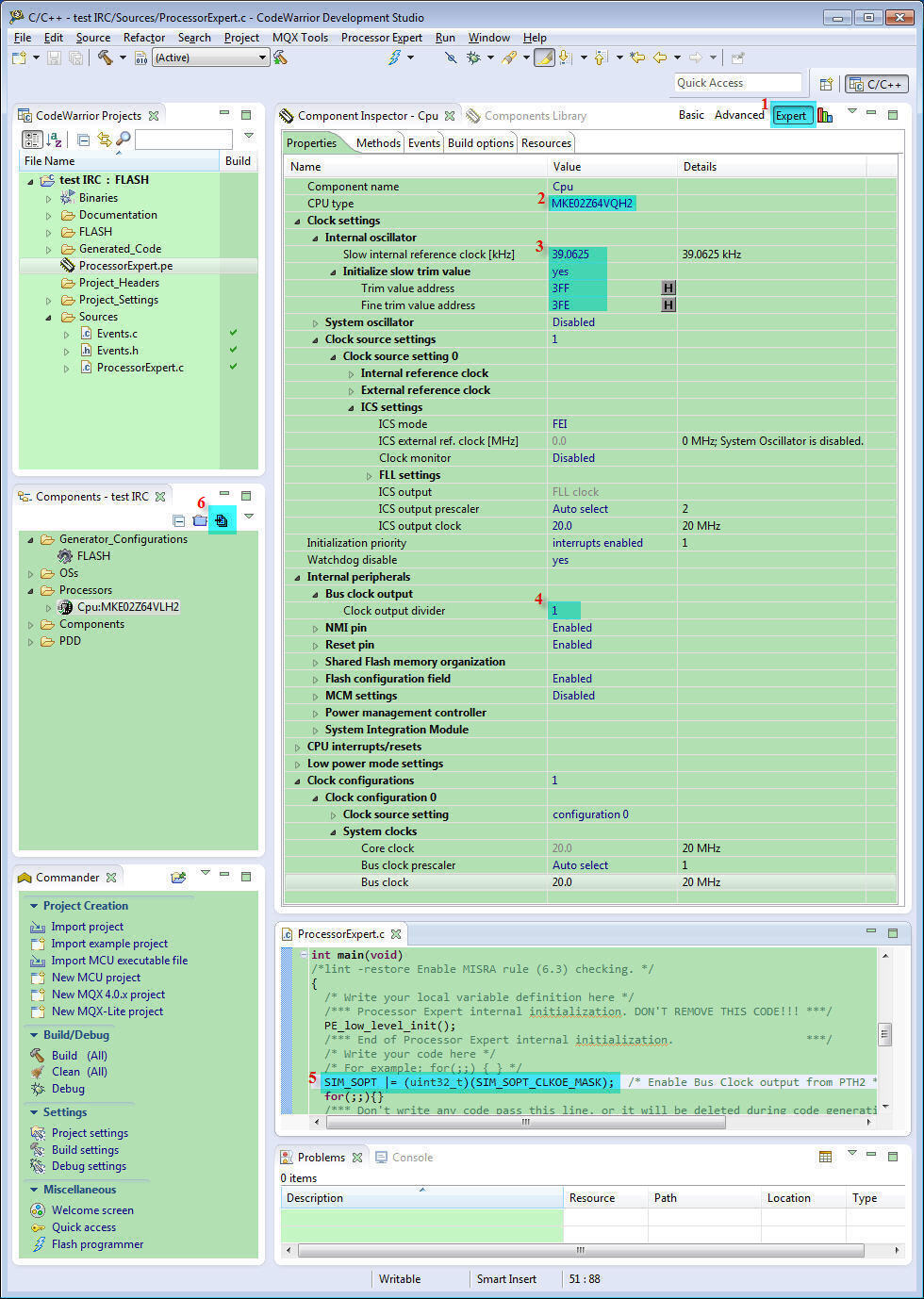Click the New MQX-Lite project link
Viewport: 924px width, 1299px height.
coord(107,1011)
